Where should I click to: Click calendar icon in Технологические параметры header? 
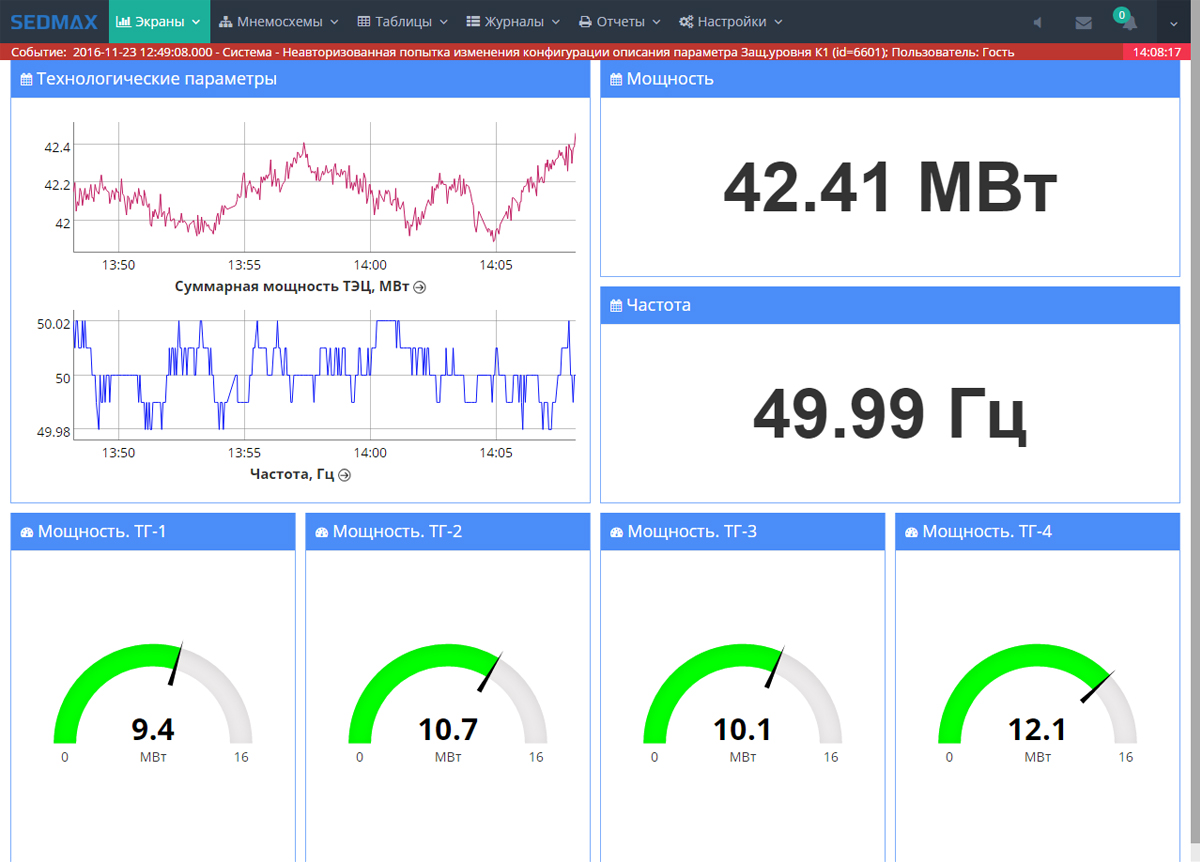[26, 79]
